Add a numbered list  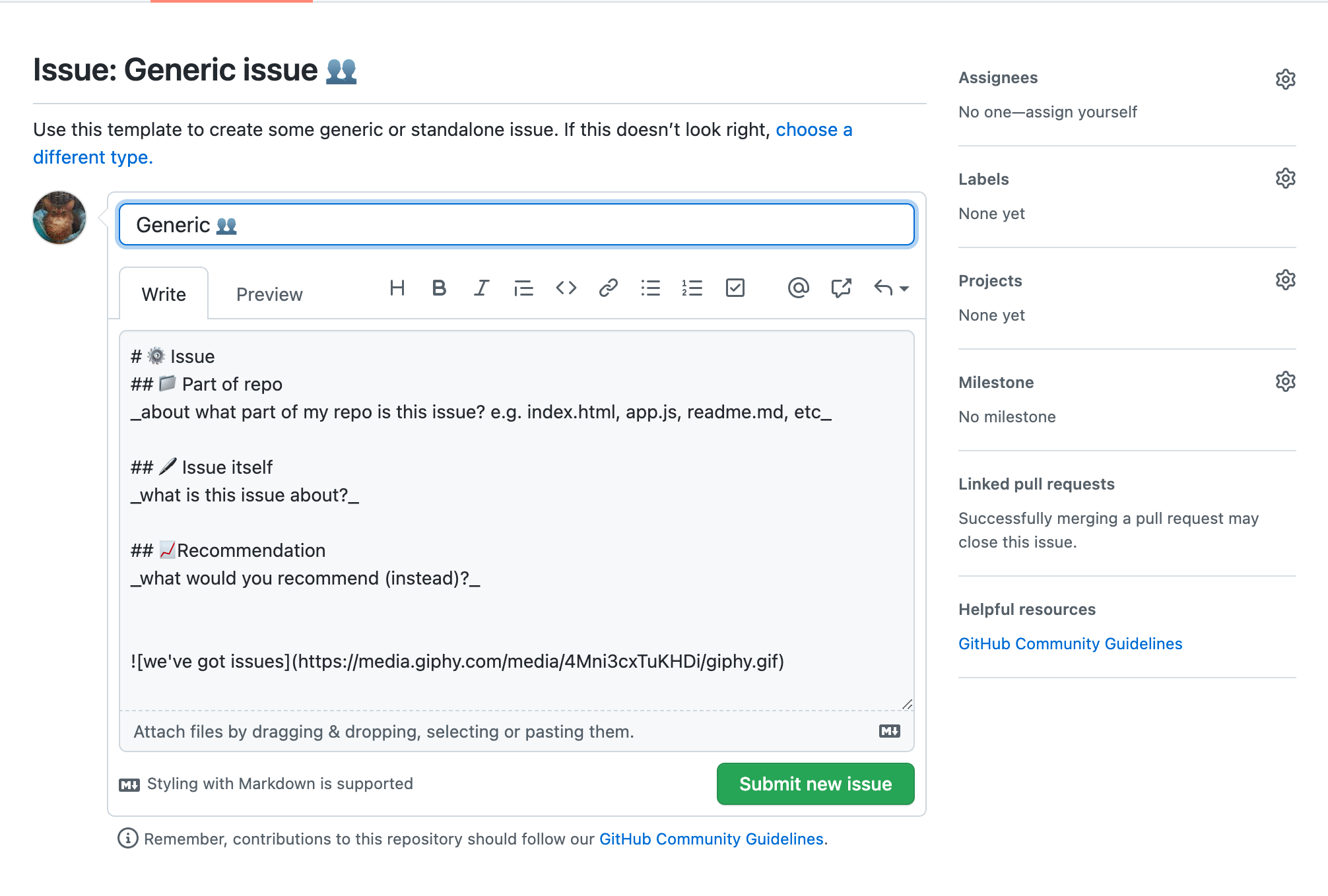pyautogui.click(x=693, y=288)
